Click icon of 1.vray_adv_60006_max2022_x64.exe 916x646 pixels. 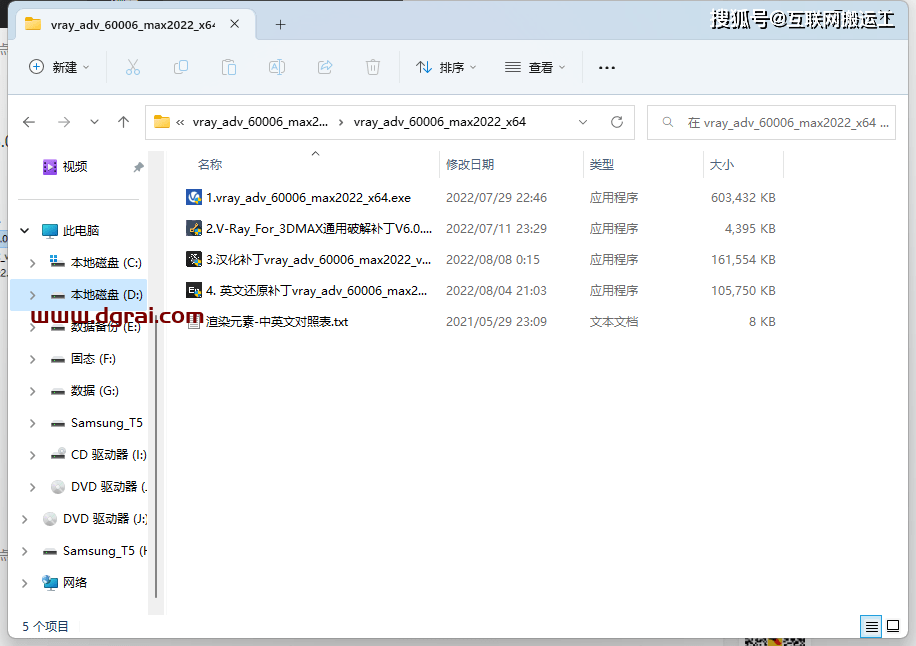(194, 197)
